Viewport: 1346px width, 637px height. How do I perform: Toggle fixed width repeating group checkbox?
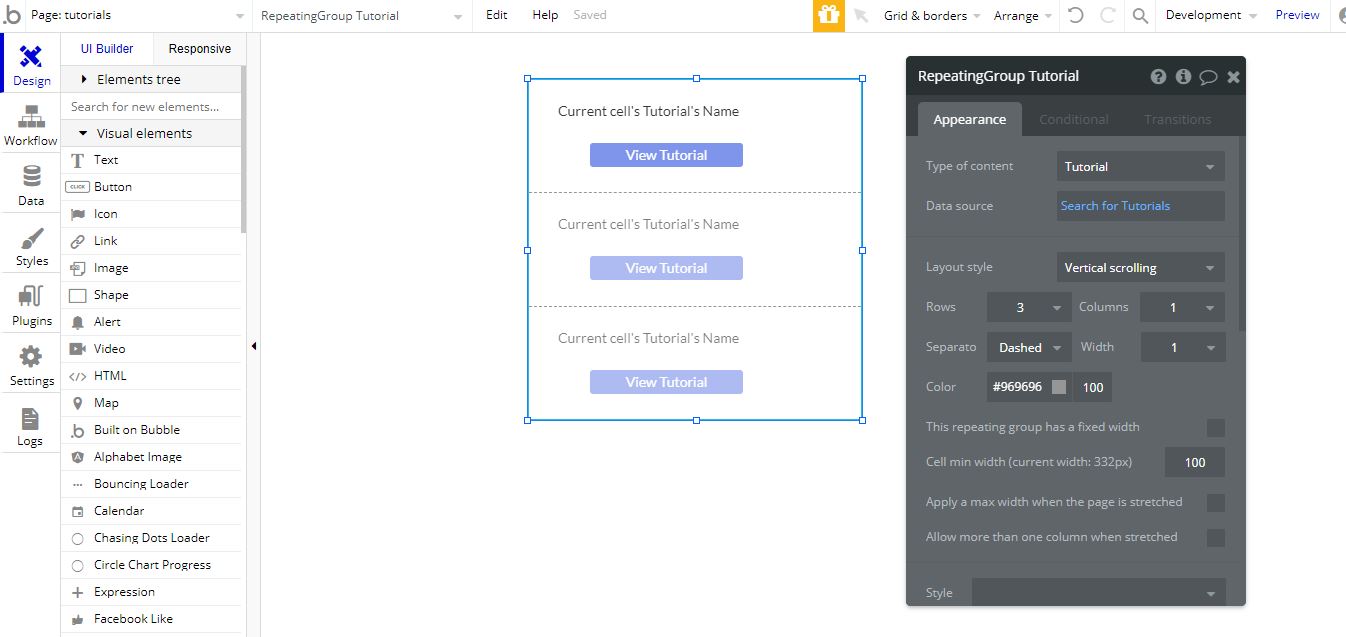1215,428
